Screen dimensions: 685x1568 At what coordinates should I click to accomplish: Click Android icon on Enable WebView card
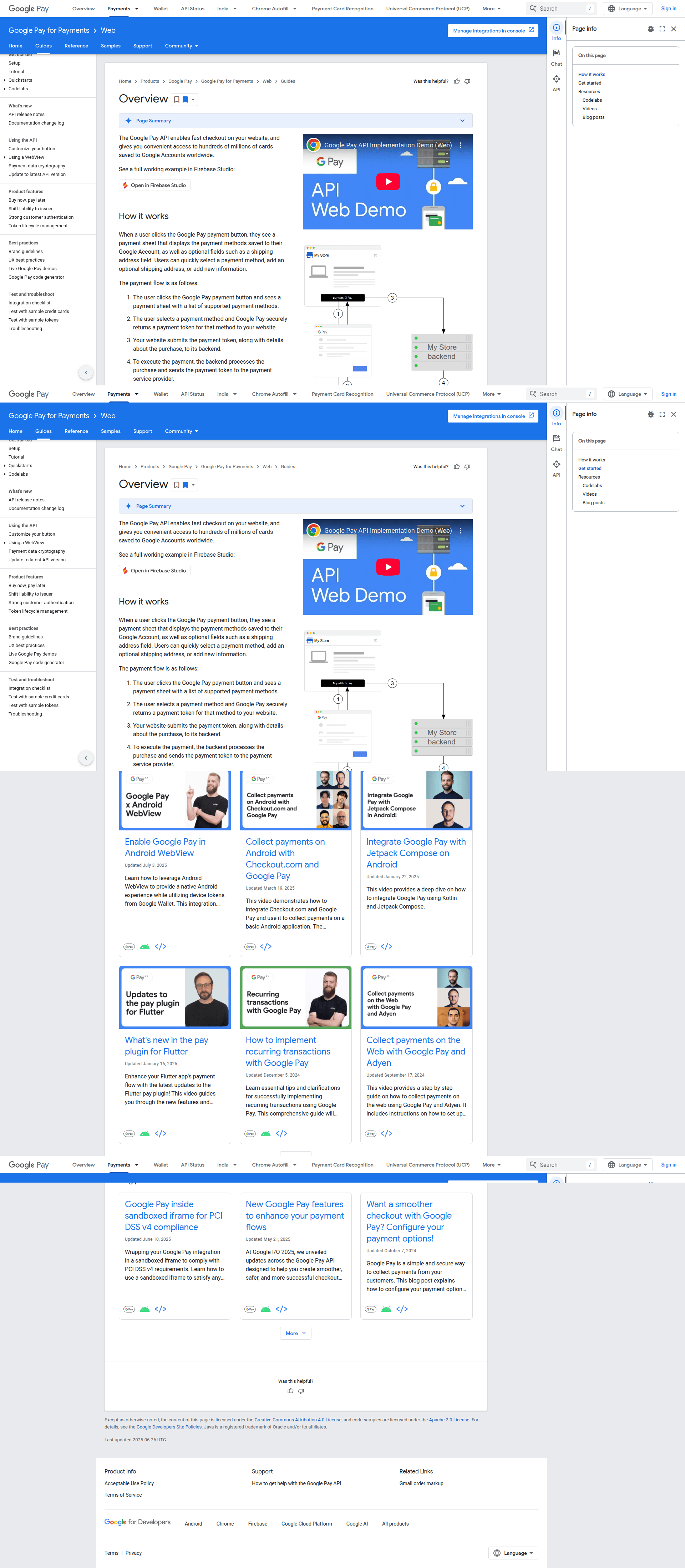[x=145, y=946]
